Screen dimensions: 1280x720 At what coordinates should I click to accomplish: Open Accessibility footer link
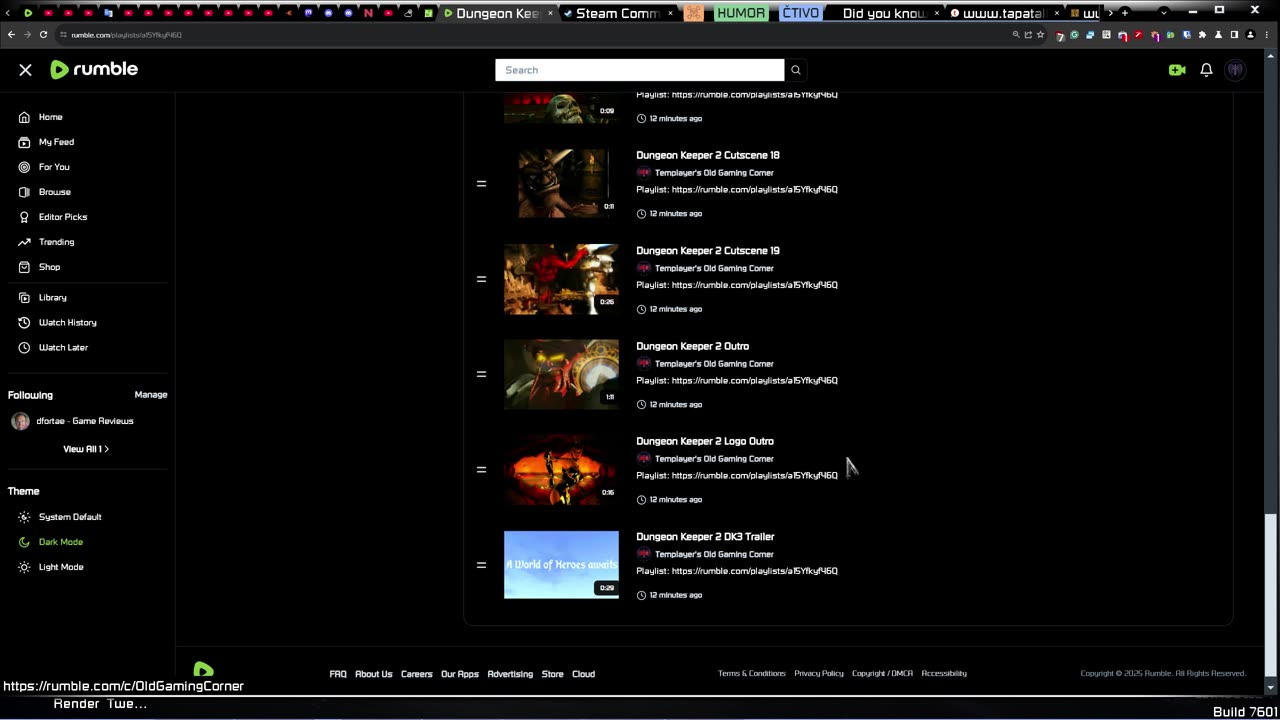click(944, 673)
